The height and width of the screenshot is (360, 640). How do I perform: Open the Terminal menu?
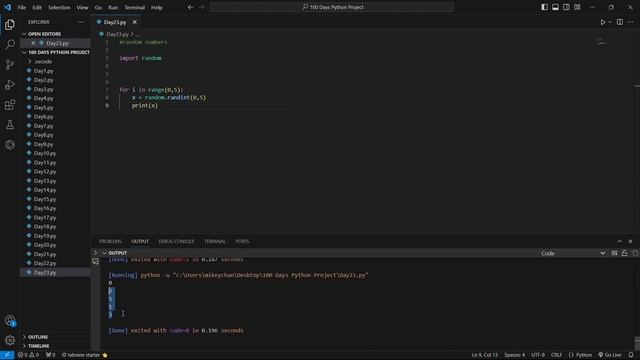point(135,7)
